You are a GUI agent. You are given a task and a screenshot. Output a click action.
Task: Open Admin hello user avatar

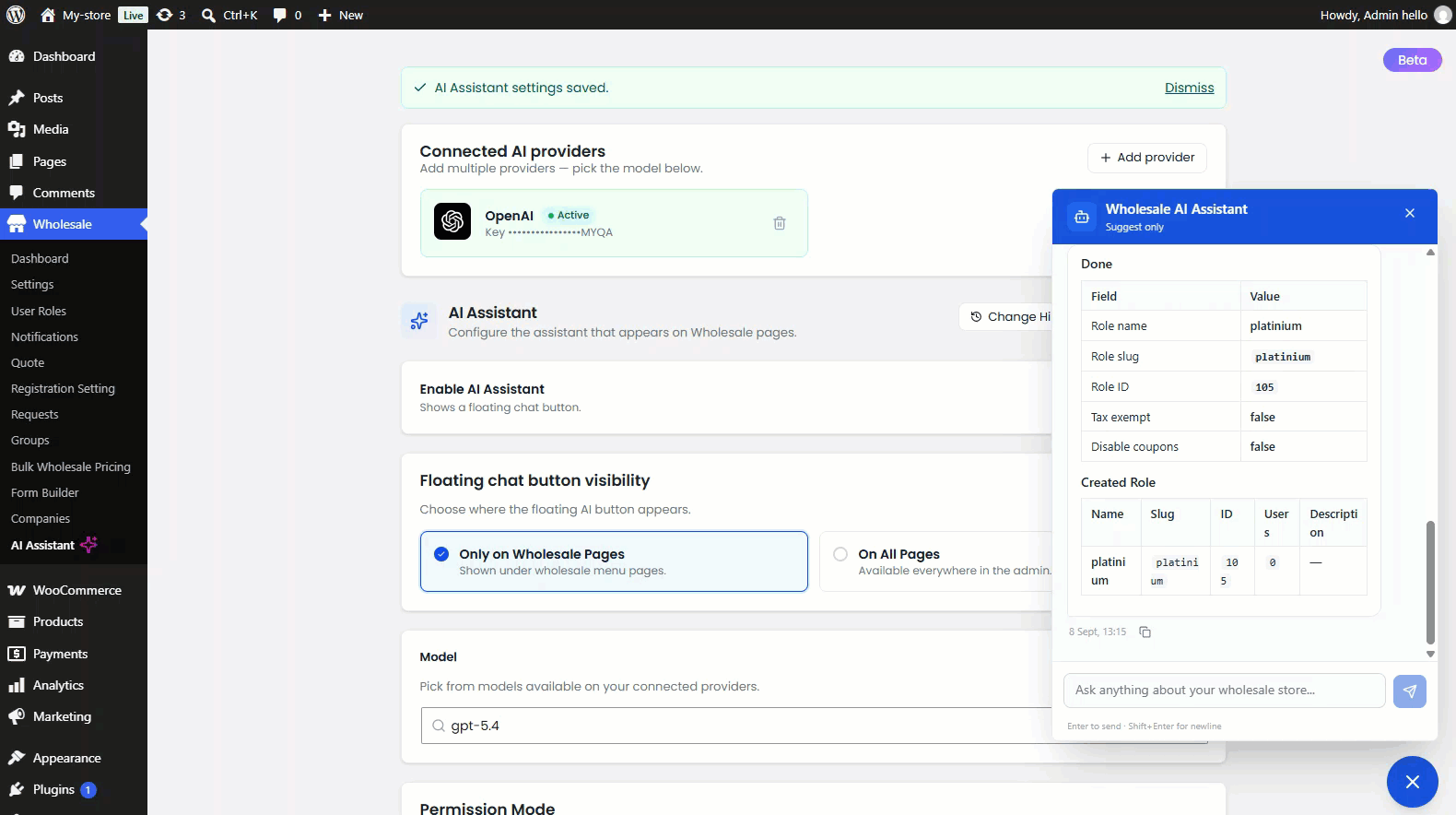(x=1442, y=15)
